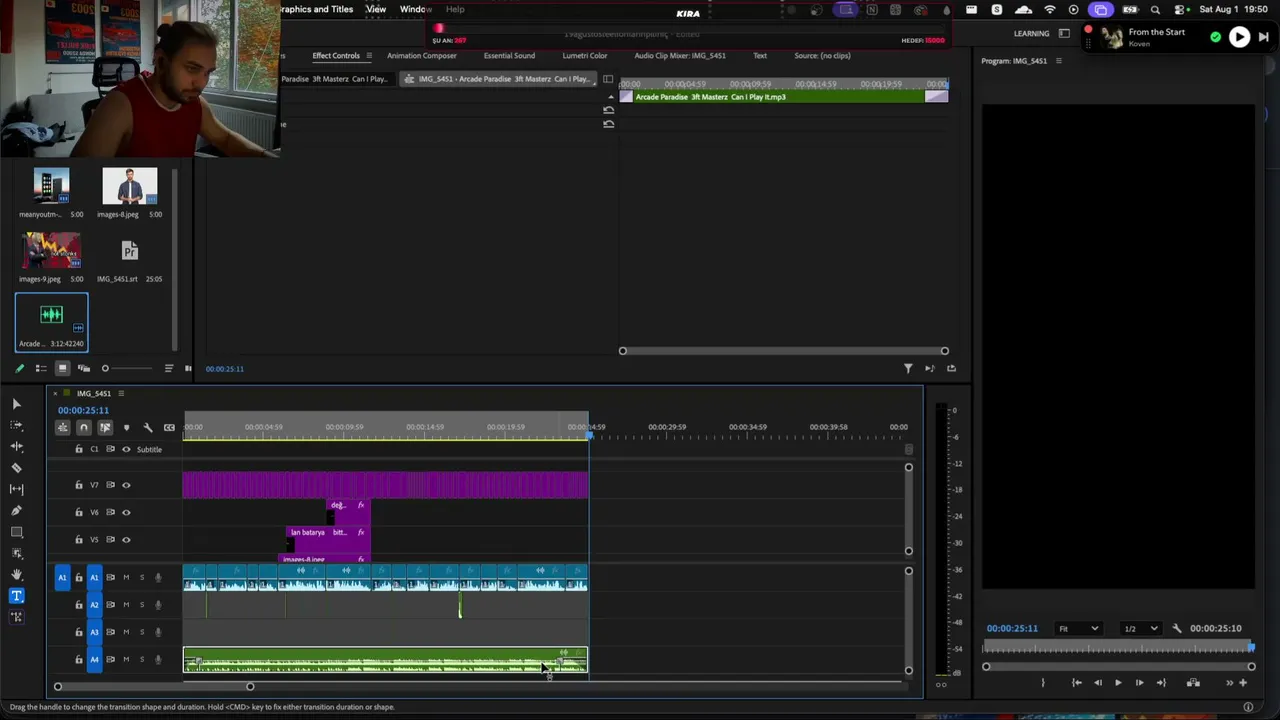The image size is (1280, 720).
Task: Select the Hand tool
Action: [x=16, y=574]
